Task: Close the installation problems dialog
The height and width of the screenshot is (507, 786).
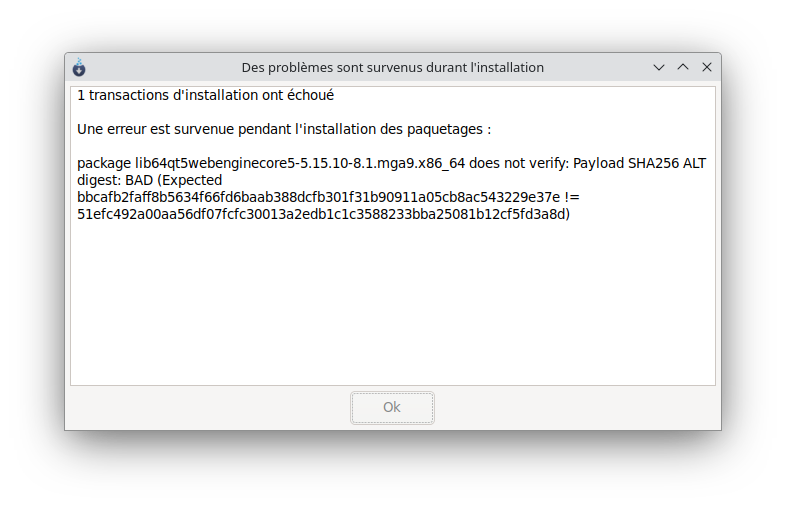Action: [x=707, y=67]
